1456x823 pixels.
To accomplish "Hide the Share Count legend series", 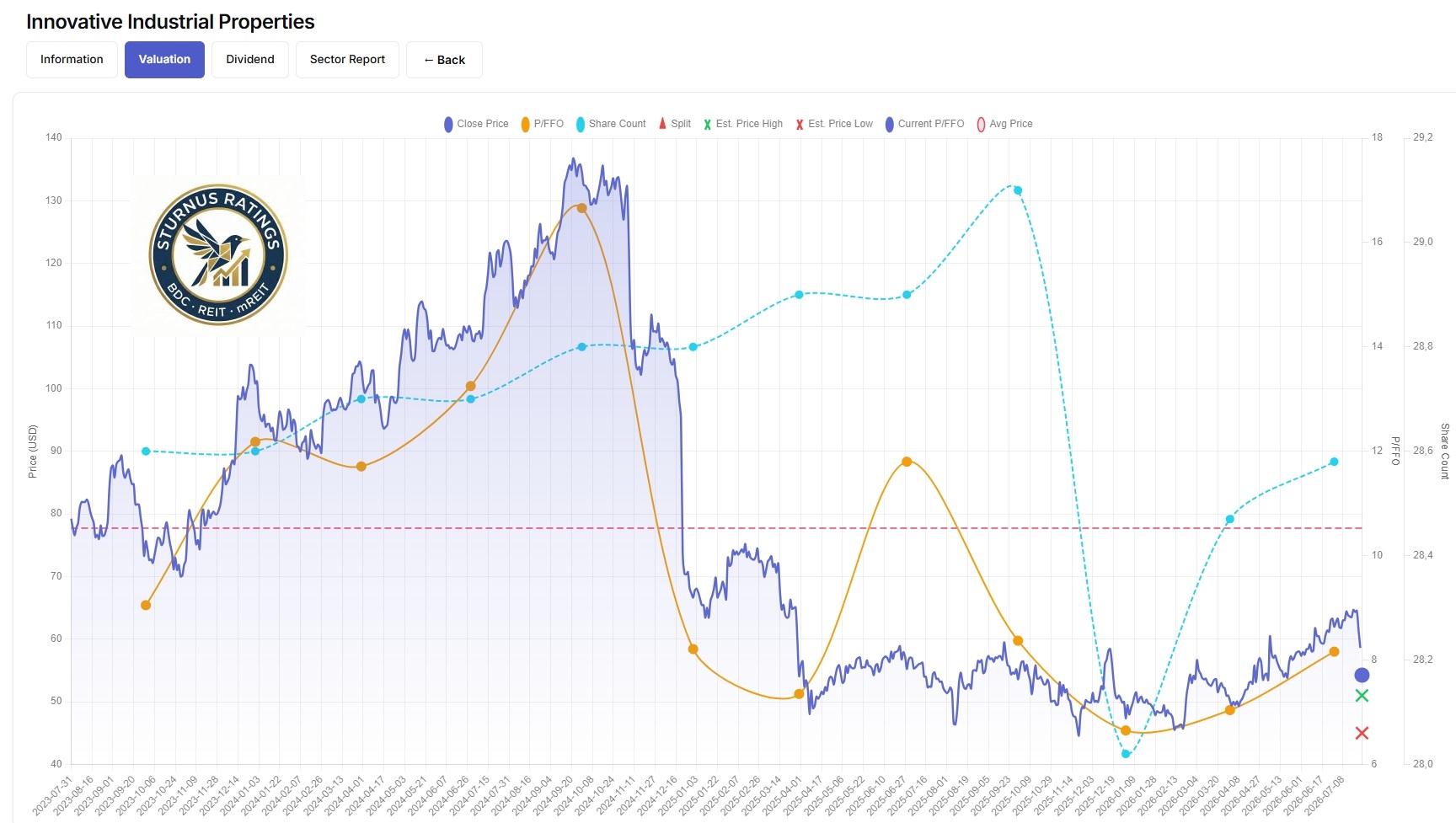I will 611,124.
